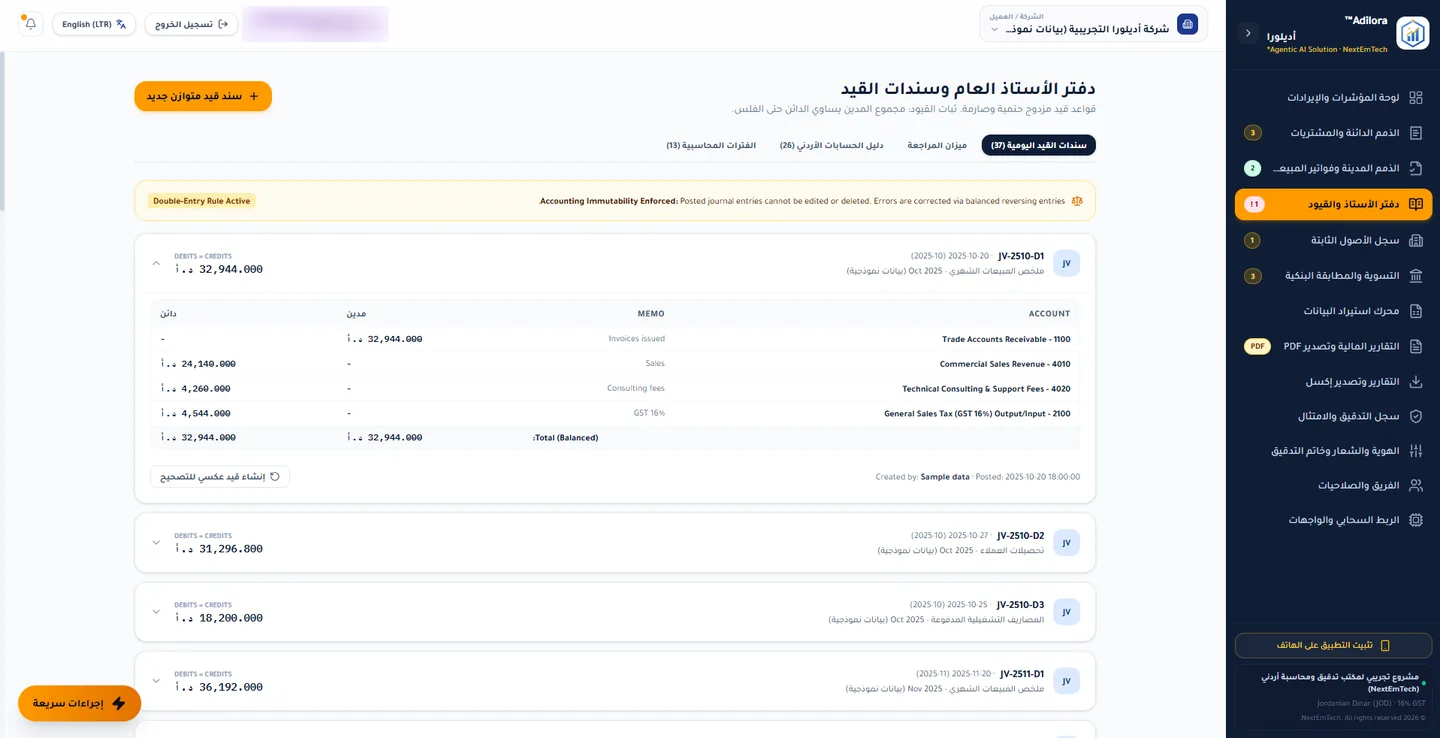Select سندات القيد اليومية (37) tab
1440x738 pixels.
click(x=1039, y=145)
